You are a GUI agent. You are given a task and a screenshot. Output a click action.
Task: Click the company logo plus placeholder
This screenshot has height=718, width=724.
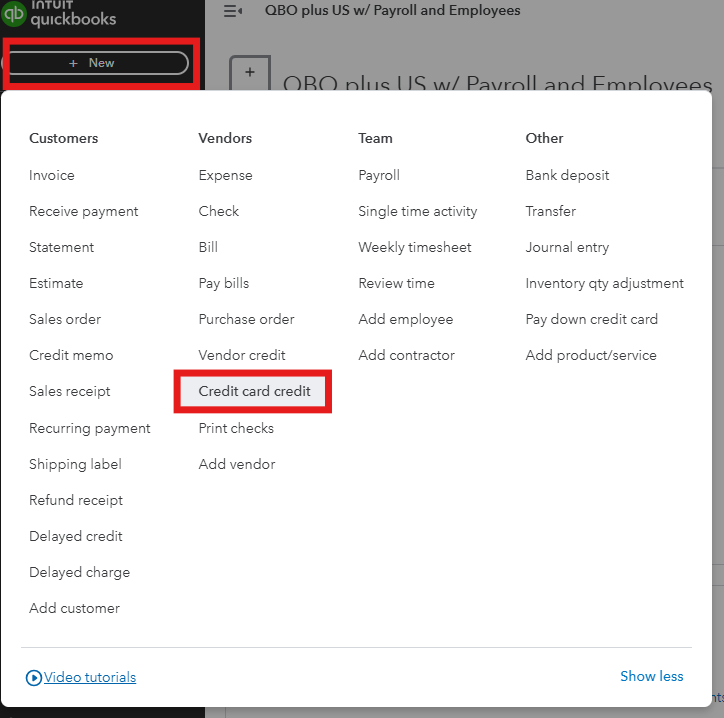(x=250, y=73)
